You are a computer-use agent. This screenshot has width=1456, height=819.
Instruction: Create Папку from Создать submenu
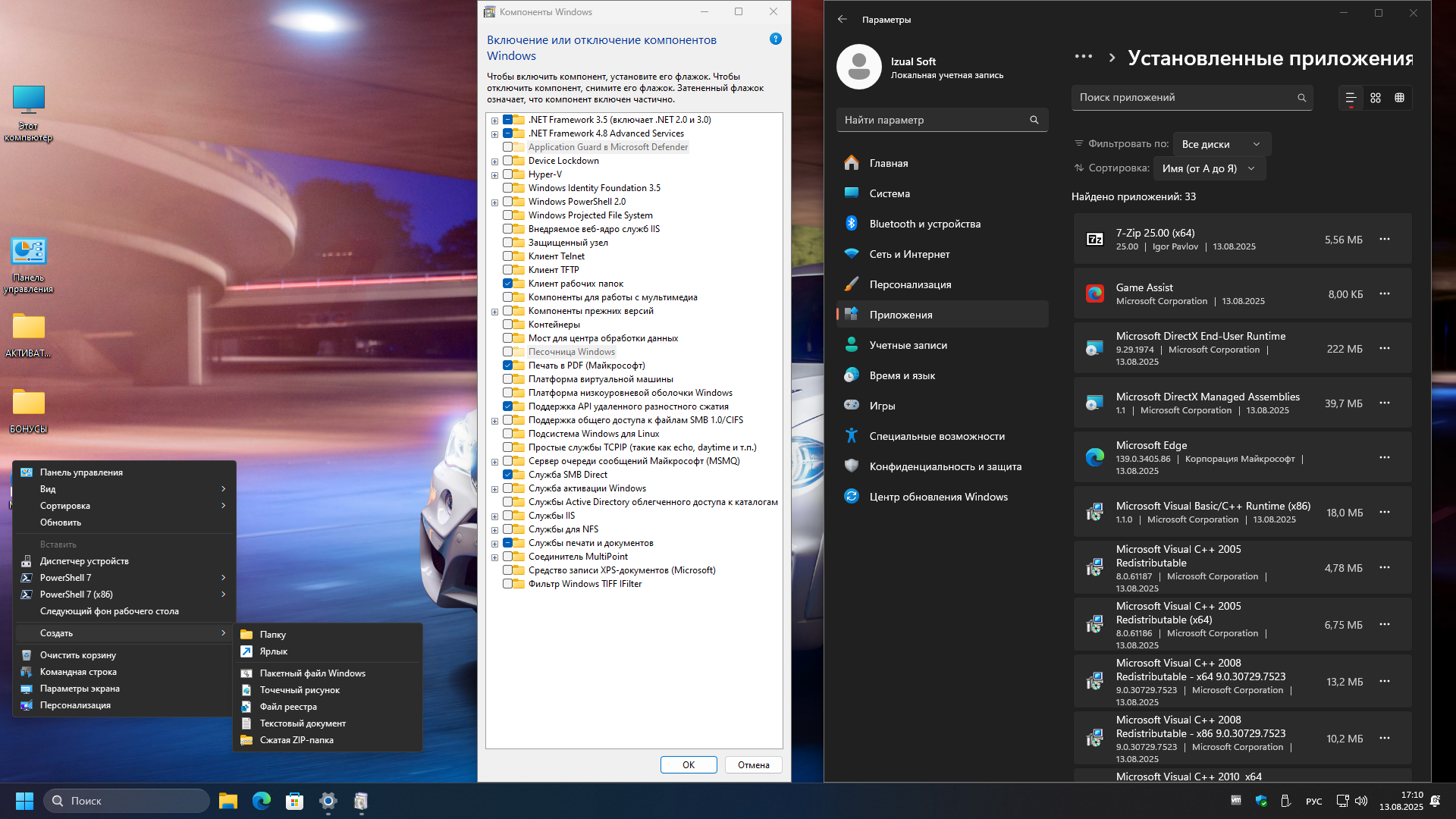[327, 635]
